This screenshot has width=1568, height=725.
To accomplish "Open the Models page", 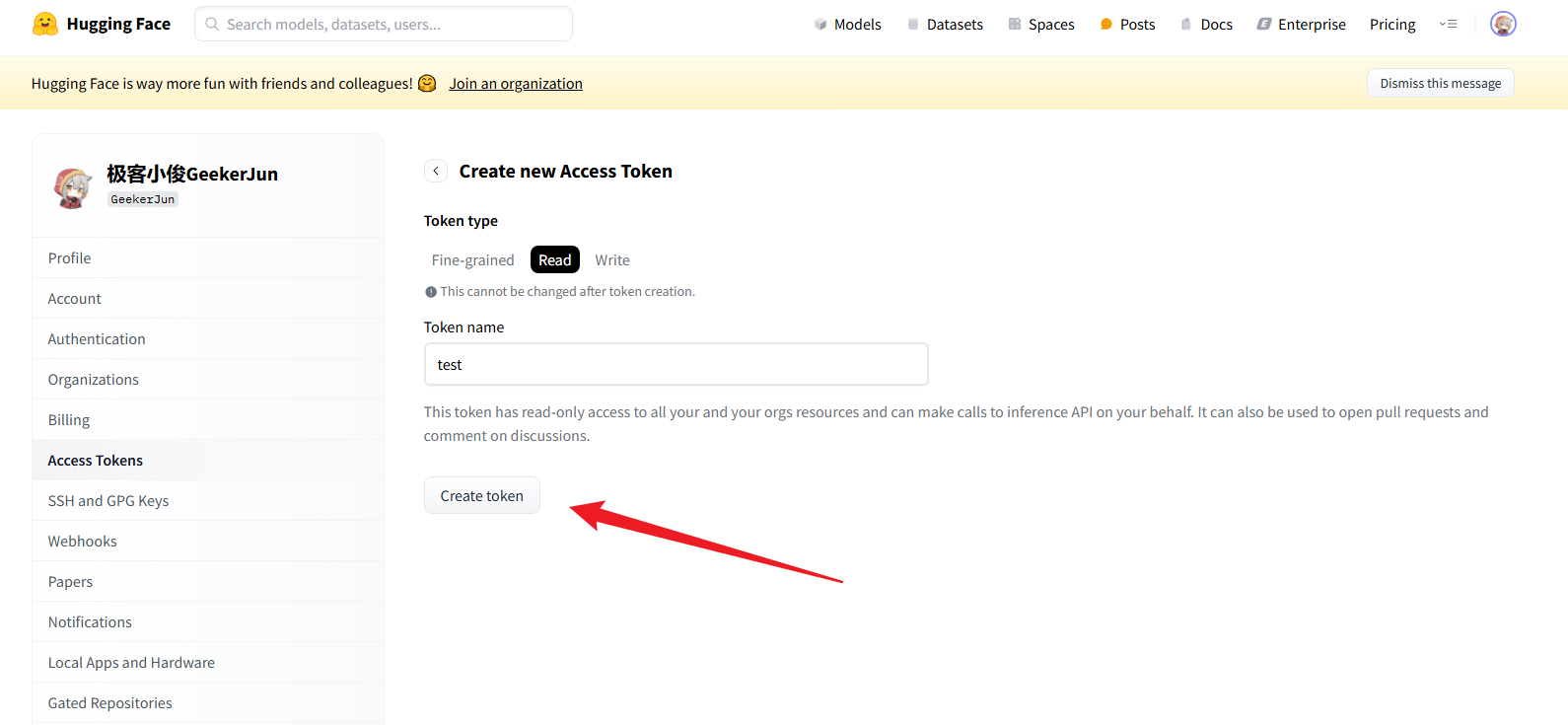I will point(848,24).
